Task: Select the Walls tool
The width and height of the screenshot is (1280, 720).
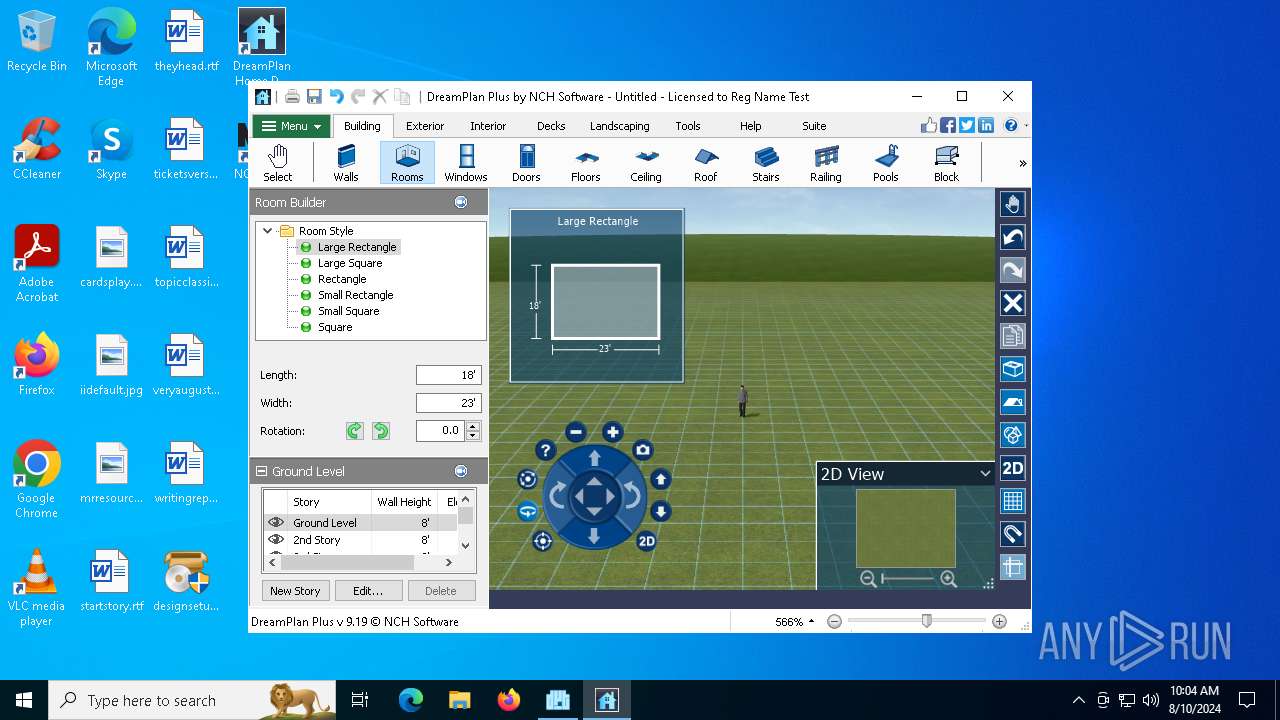Action: (x=346, y=163)
